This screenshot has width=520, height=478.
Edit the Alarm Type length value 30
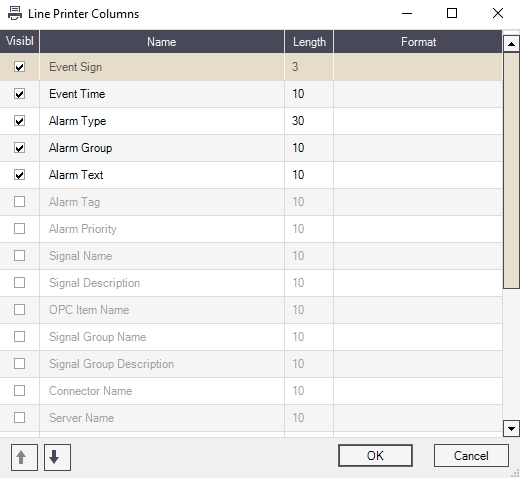[x=309, y=121]
